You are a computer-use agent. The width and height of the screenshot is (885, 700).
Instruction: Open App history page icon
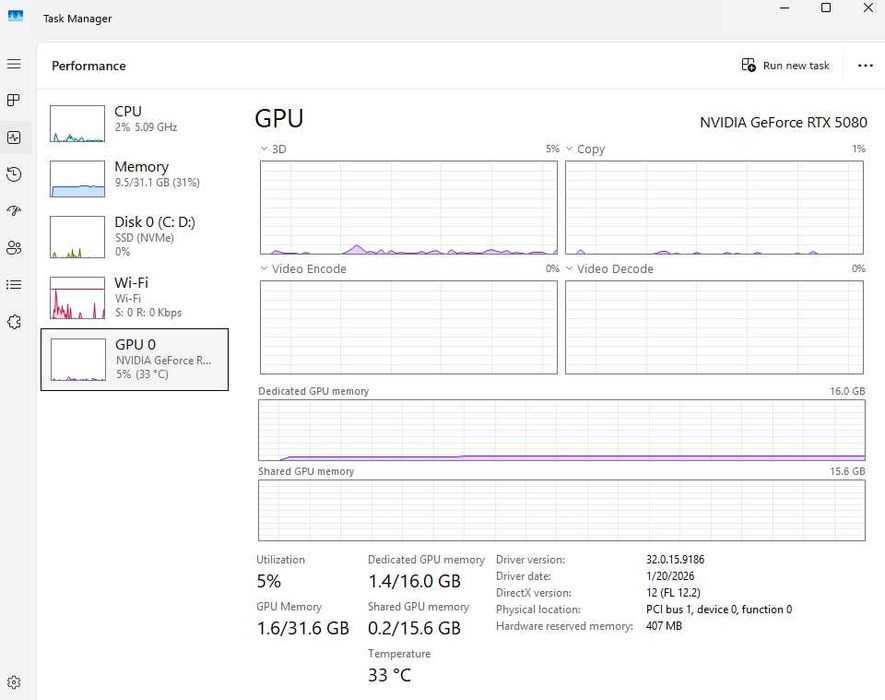(x=14, y=174)
